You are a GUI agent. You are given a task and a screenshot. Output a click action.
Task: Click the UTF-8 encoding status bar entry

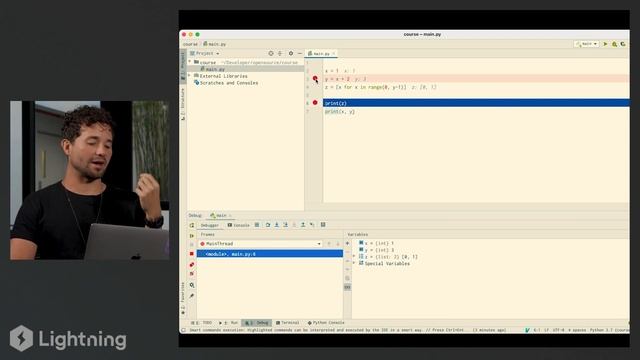(x=558, y=330)
